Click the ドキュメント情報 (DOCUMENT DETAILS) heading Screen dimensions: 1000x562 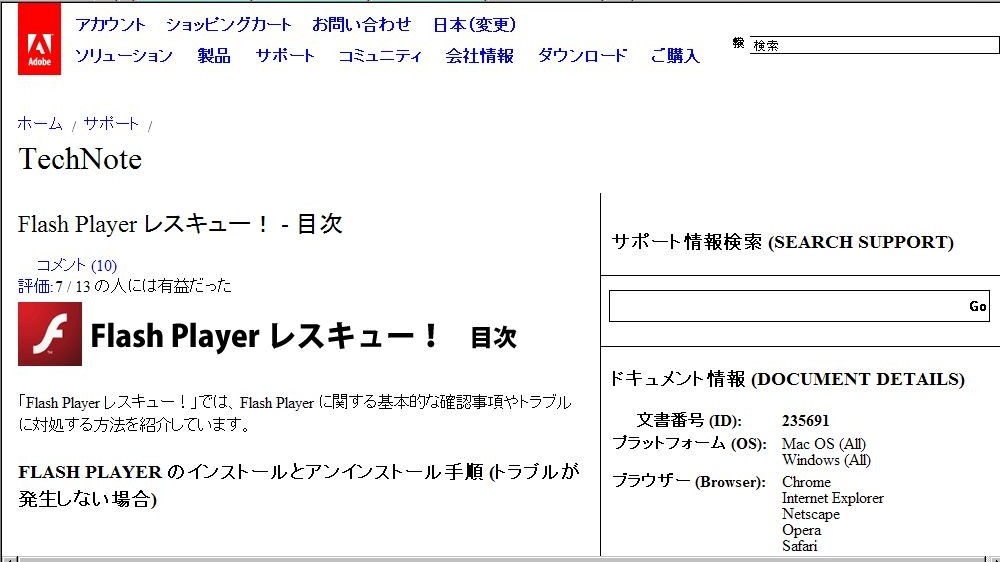click(x=787, y=379)
